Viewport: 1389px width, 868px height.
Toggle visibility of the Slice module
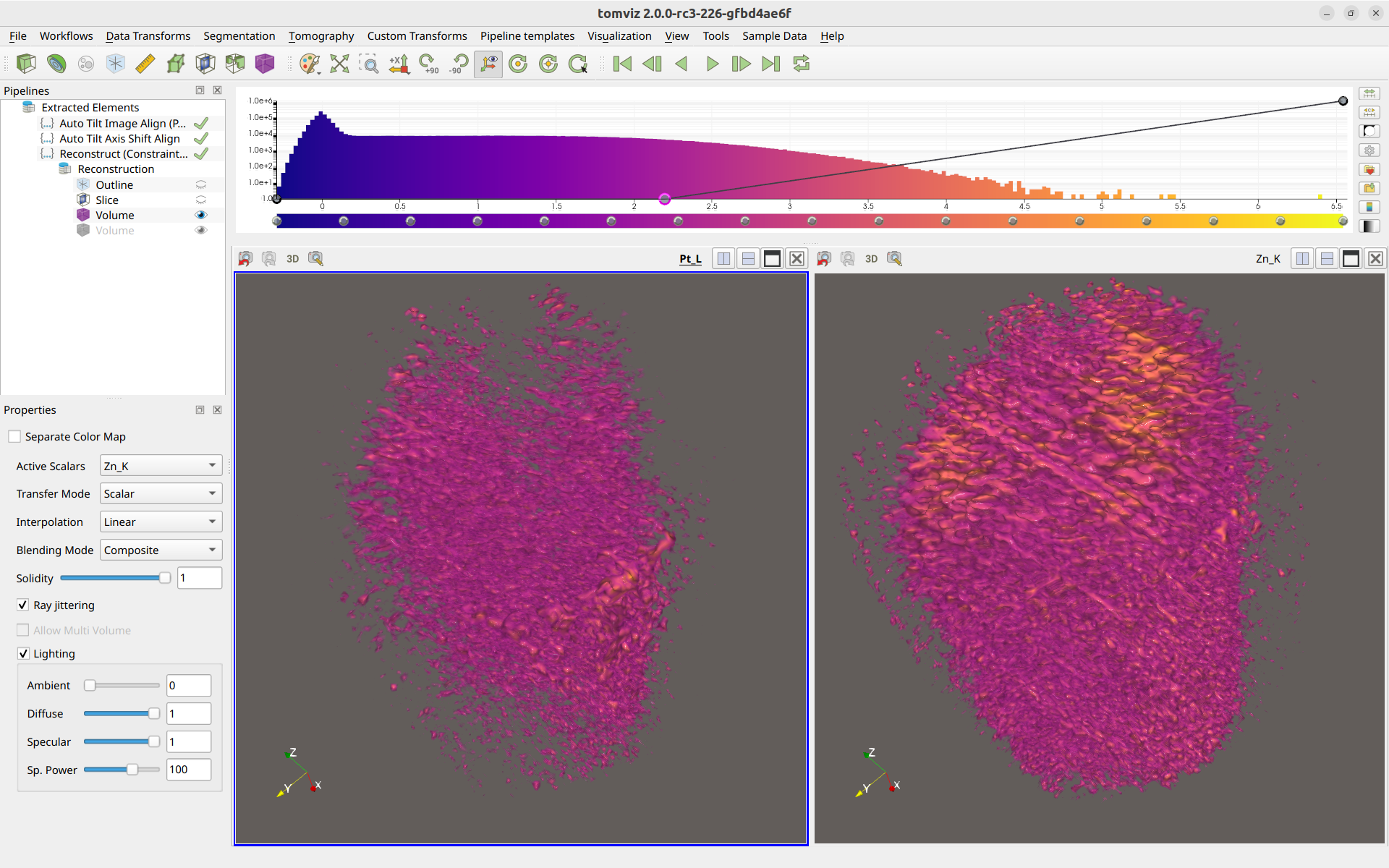201,200
